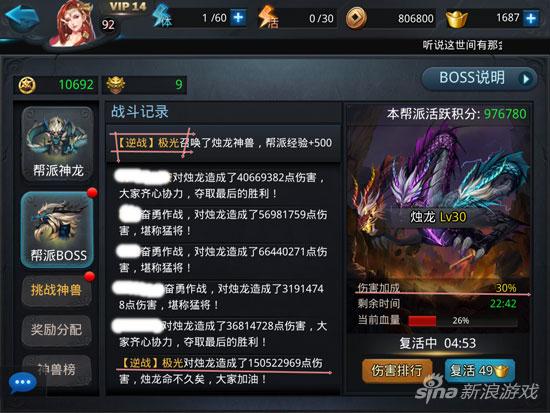550x413 pixels.
Task: Tap the copper coin currency icon
Action: click(x=356, y=18)
